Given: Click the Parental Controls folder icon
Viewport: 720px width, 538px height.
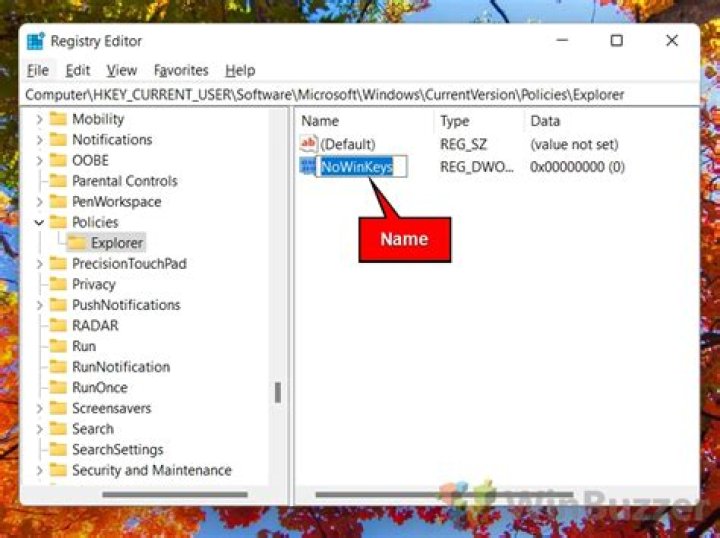Looking at the screenshot, I should click(58, 181).
